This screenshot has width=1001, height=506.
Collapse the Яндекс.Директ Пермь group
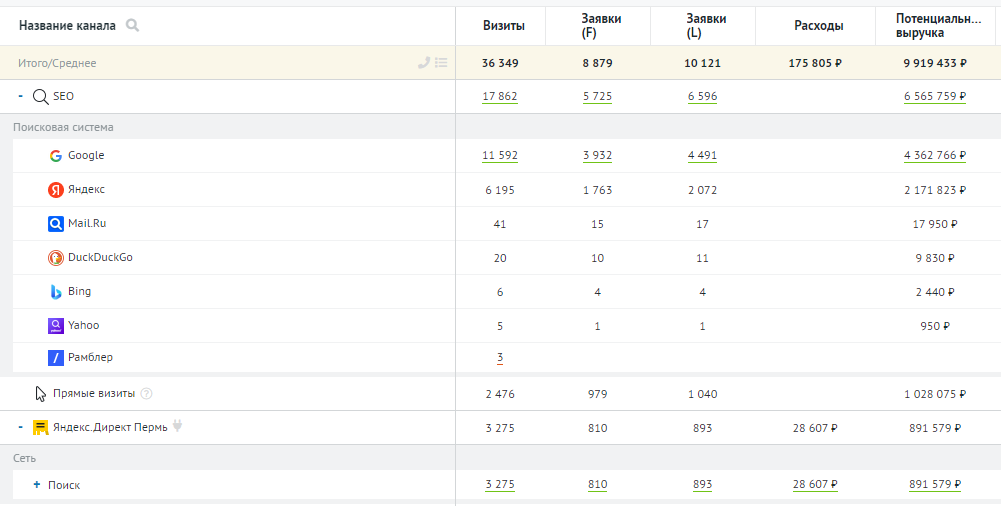[20, 427]
